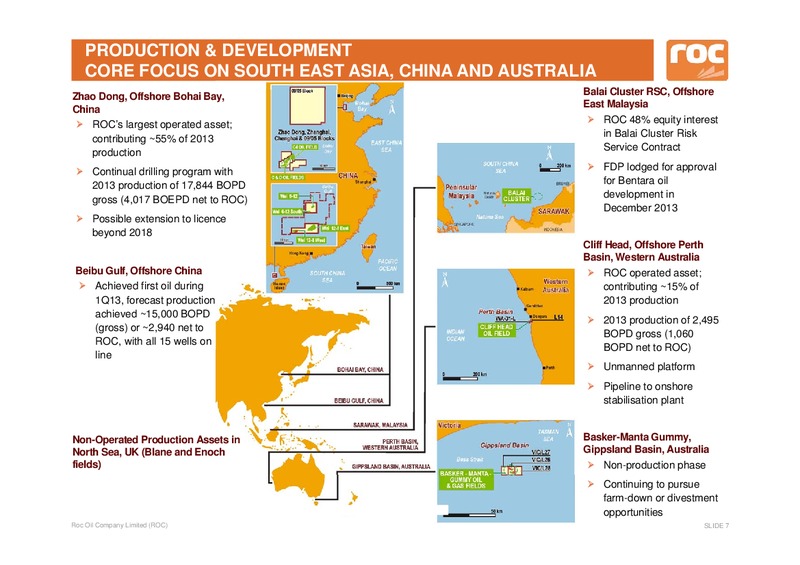Click the north arrow on the Perth Basin map
The height and width of the screenshot is (565, 800).
click(445, 280)
